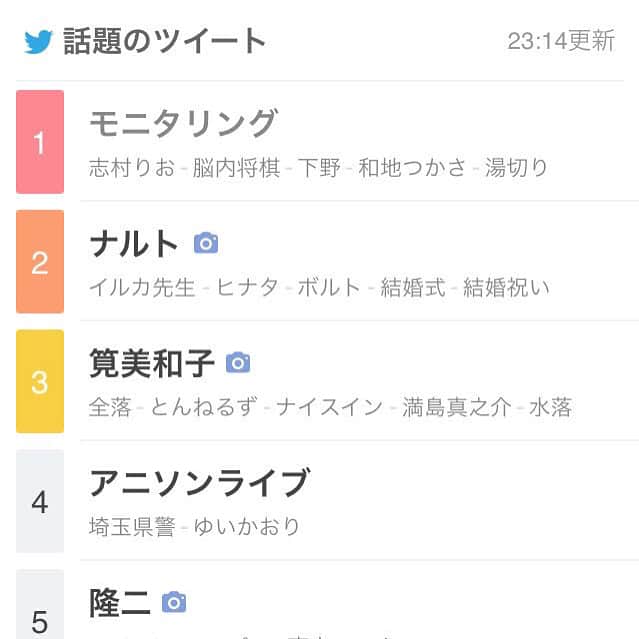The image size is (639, 639).
Task: Tap the 結婚式 related keyword
Action: [x=414, y=288]
